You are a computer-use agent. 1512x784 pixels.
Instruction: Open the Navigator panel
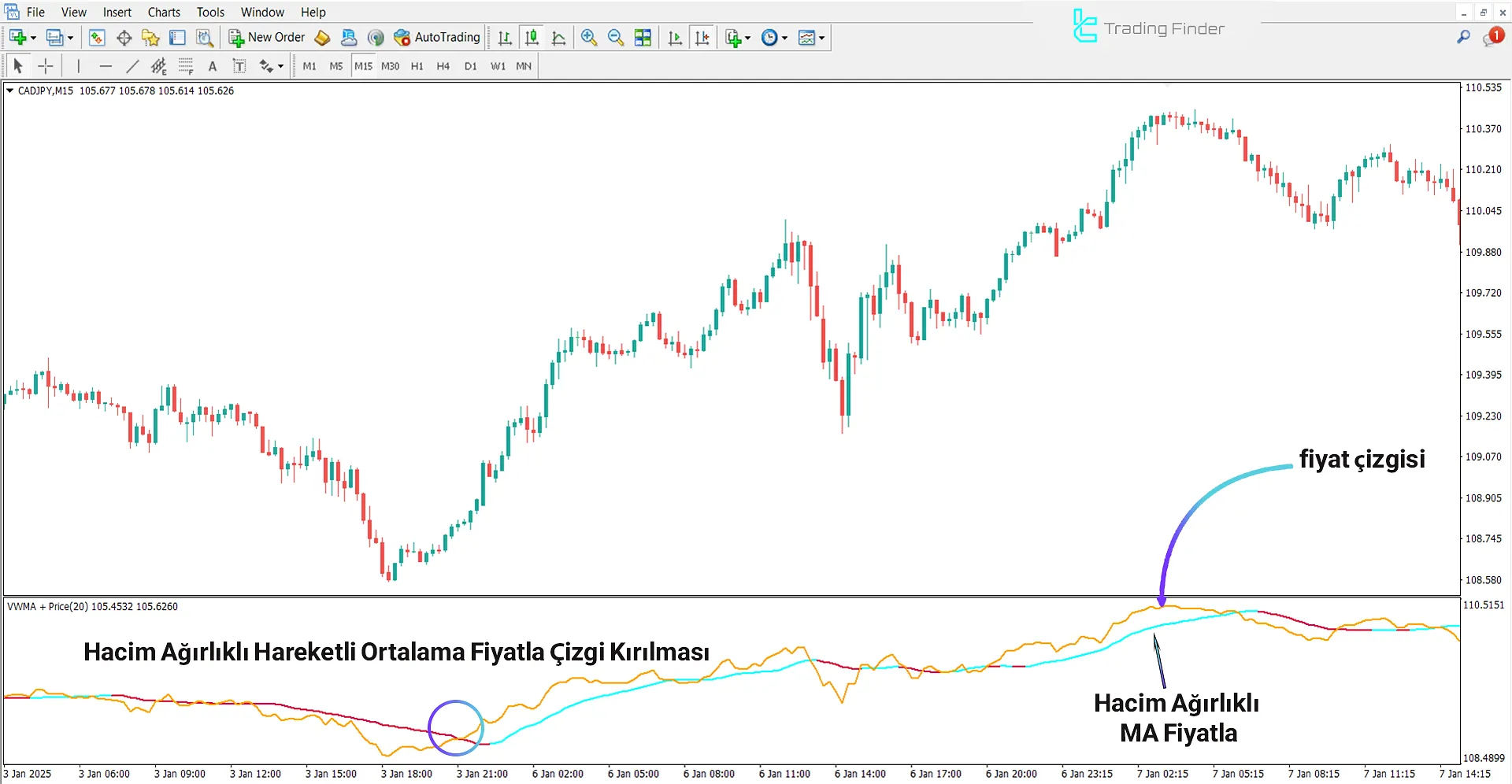pos(150,37)
